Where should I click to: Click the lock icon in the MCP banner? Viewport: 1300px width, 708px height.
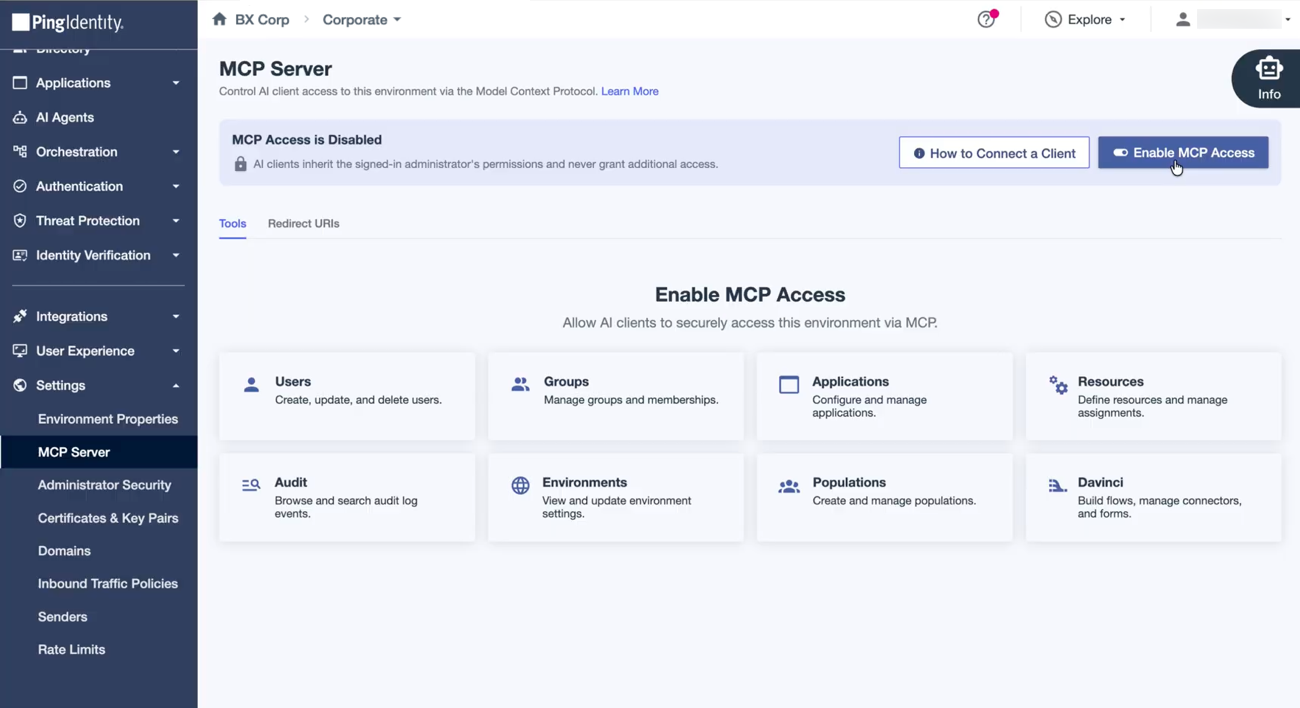pyautogui.click(x=240, y=164)
